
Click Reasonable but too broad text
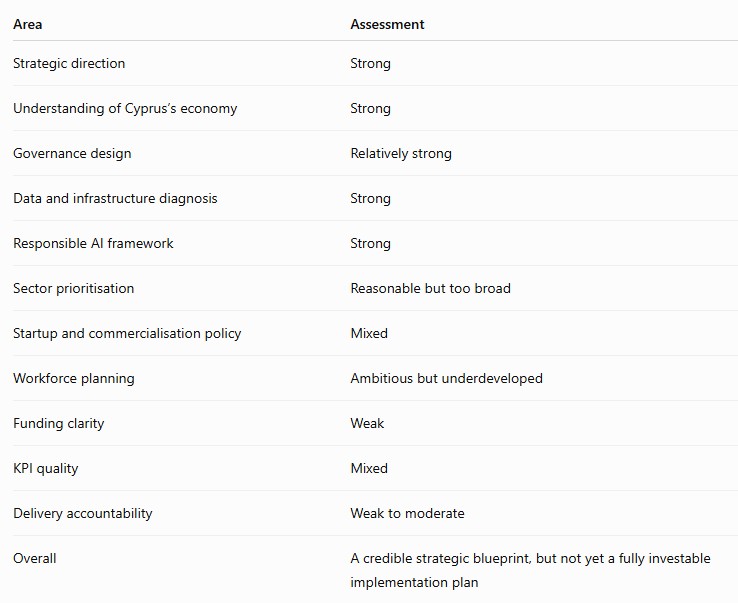(x=430, y=289)
